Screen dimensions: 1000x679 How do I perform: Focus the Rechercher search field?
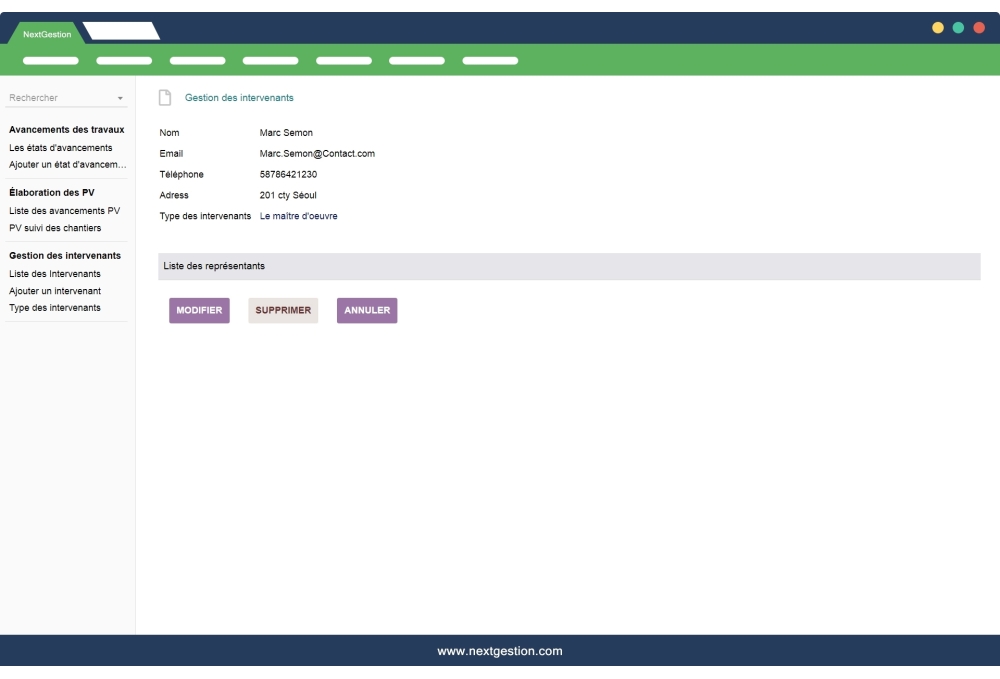pyautogui.click(x=58, y=98)
